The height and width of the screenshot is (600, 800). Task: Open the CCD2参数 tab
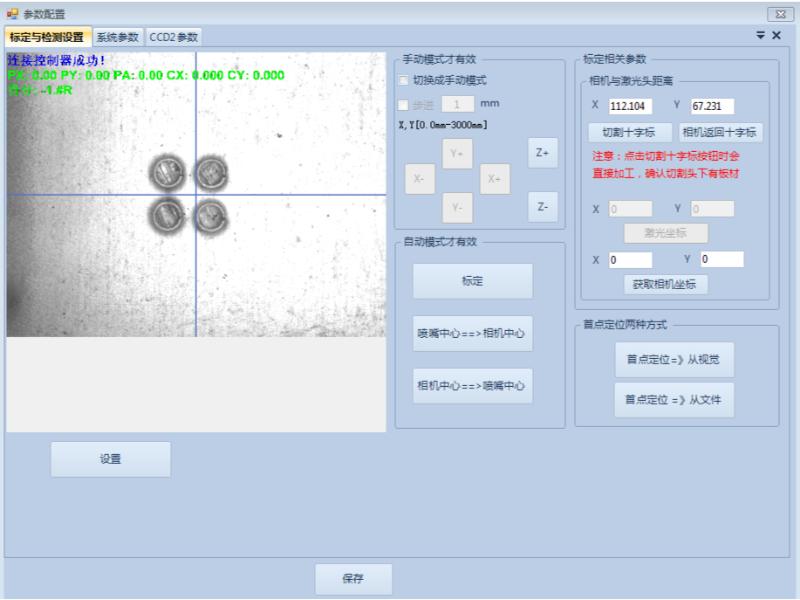tap(174, 37)
